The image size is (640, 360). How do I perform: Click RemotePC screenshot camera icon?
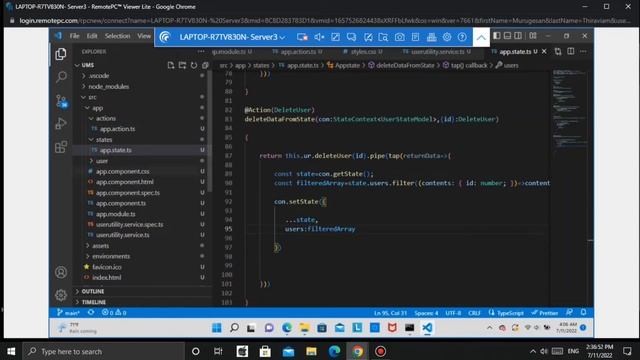tap(400, 37)
